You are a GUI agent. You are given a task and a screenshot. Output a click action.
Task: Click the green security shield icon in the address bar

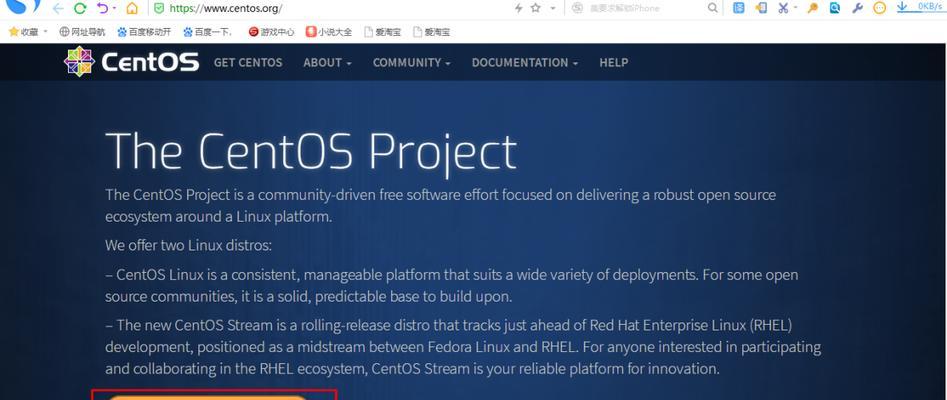point(159,8)
